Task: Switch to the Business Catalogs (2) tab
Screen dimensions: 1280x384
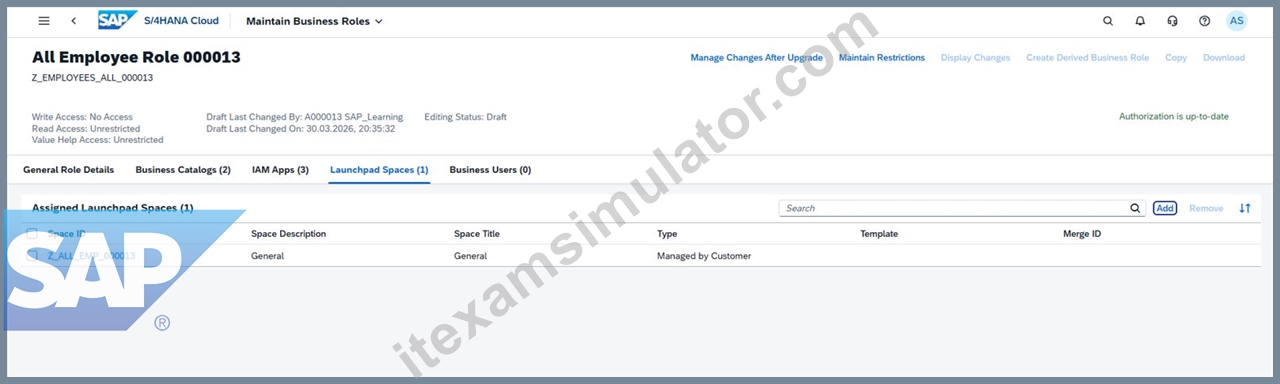Action: [x=183, y=170]
